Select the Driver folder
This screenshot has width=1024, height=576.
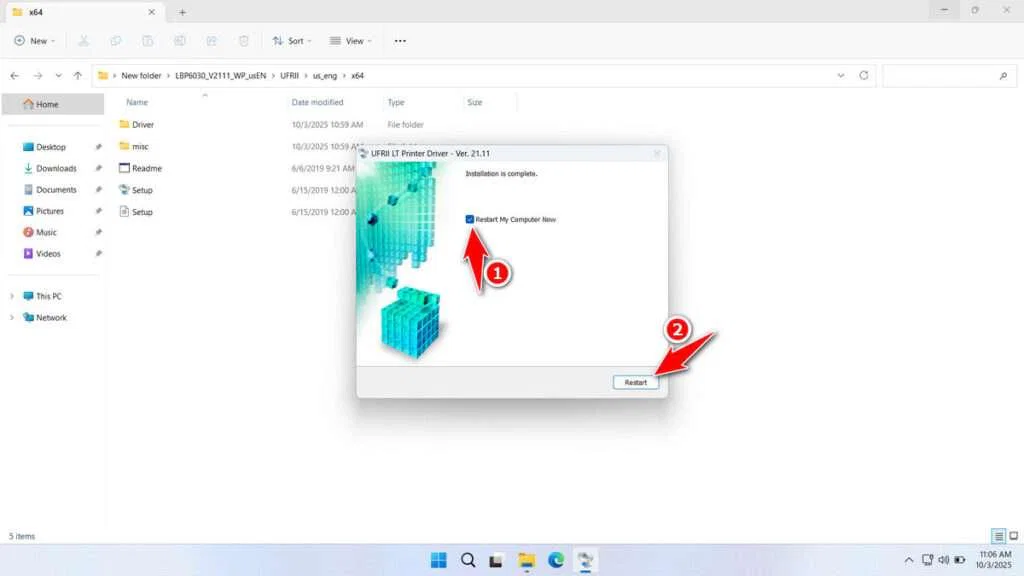[x=143, y=125]
